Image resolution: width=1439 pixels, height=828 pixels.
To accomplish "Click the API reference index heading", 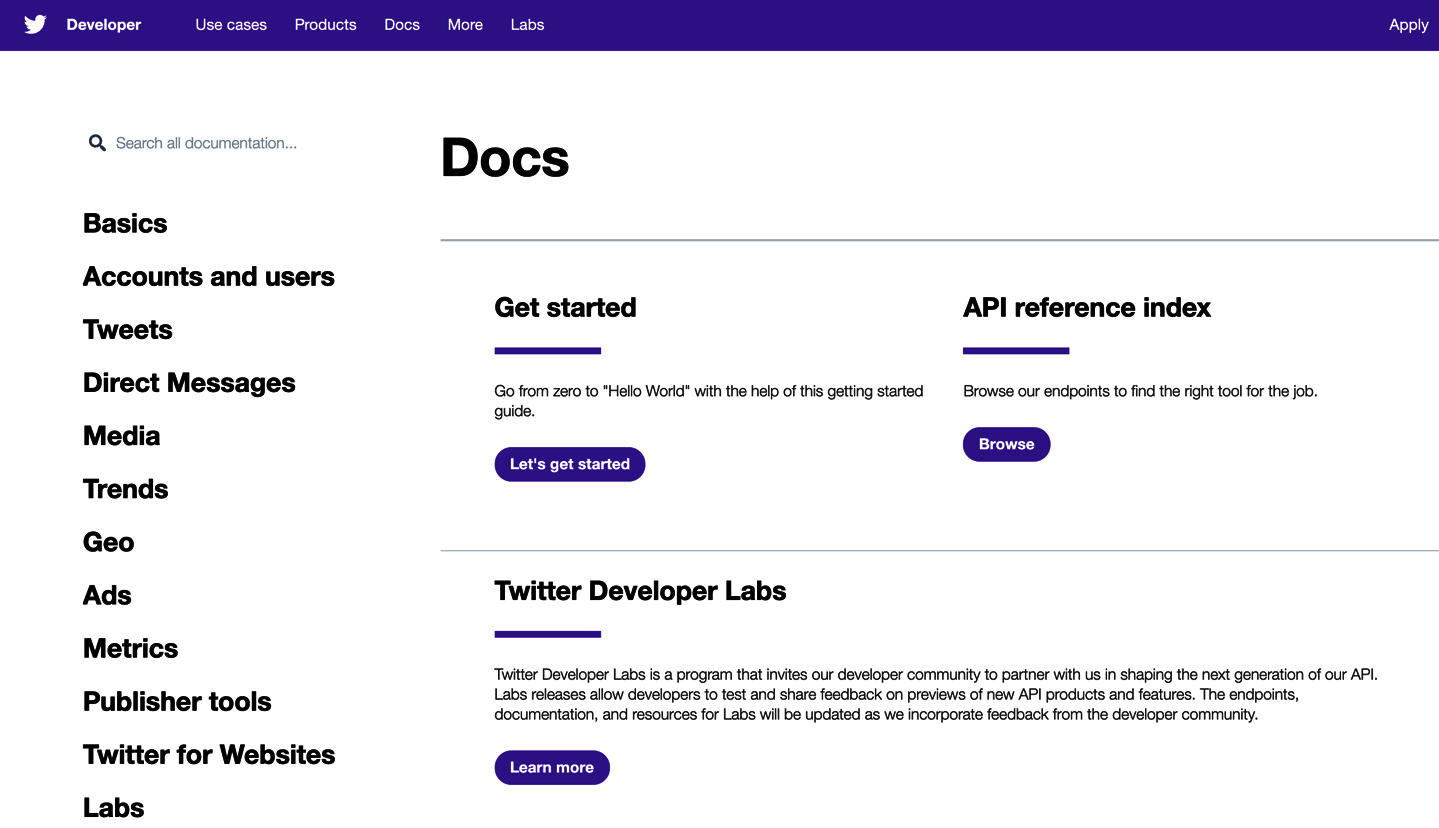I will (1087, 307).
